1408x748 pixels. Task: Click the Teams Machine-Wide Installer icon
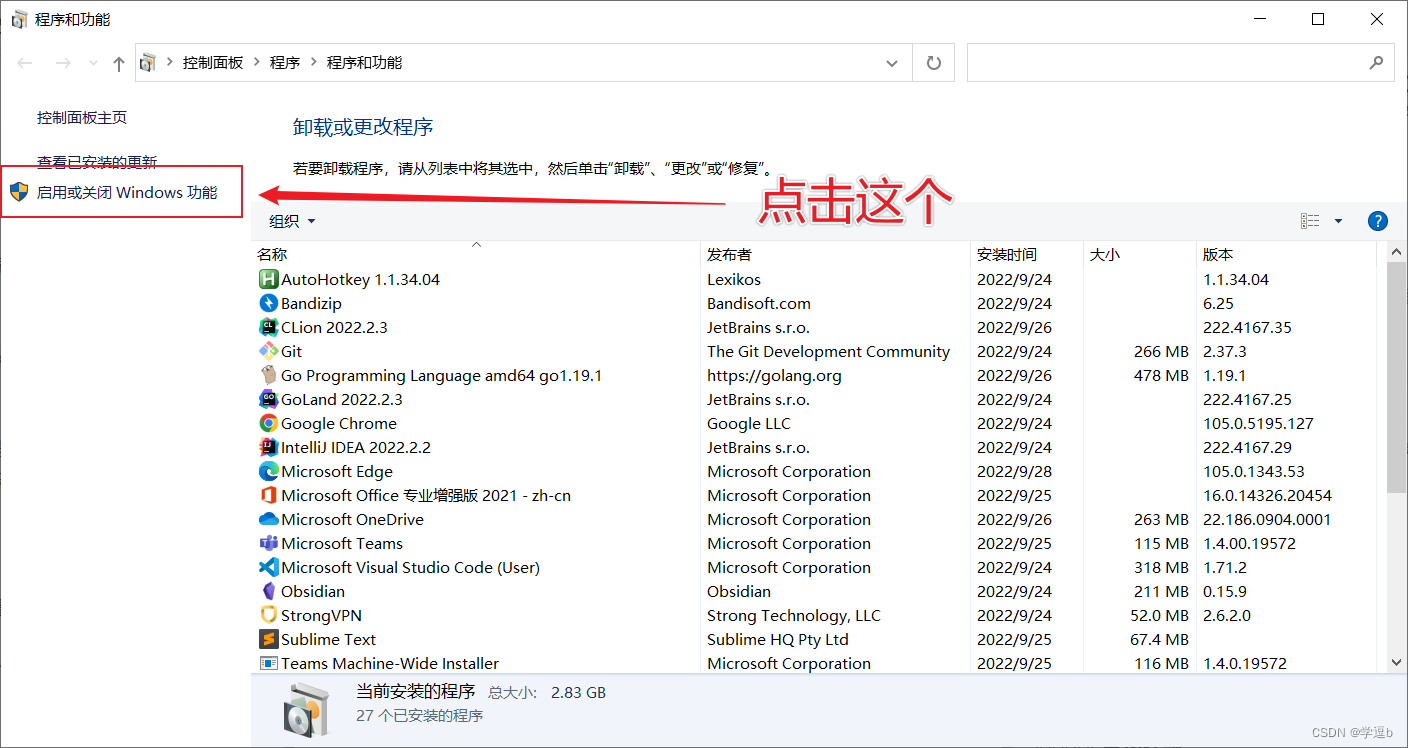(x=268, y=663)
